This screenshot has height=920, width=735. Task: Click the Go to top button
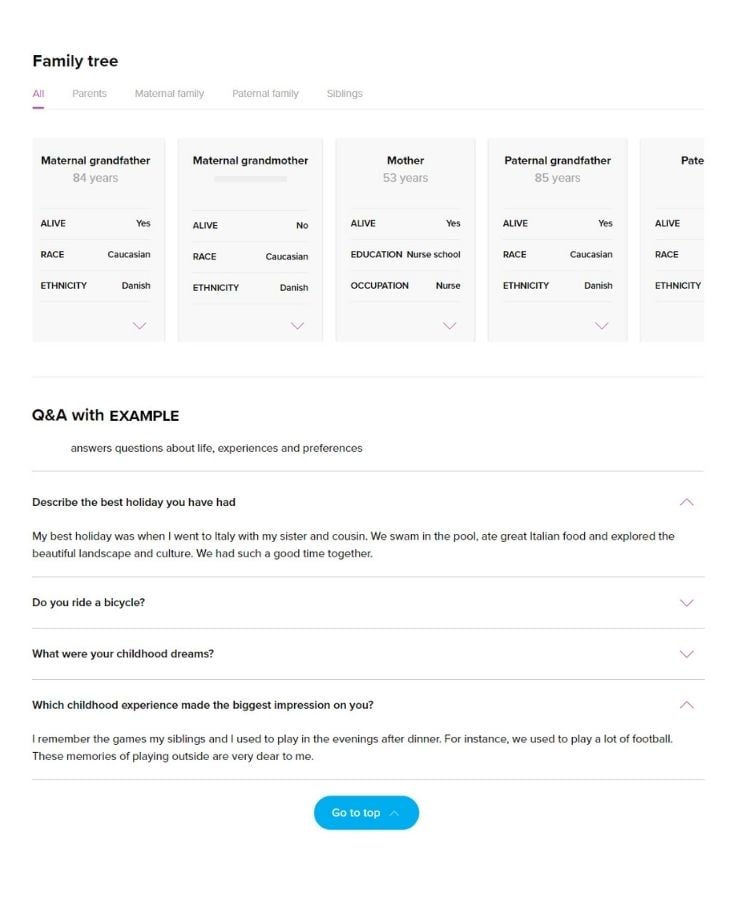(366, 812)
